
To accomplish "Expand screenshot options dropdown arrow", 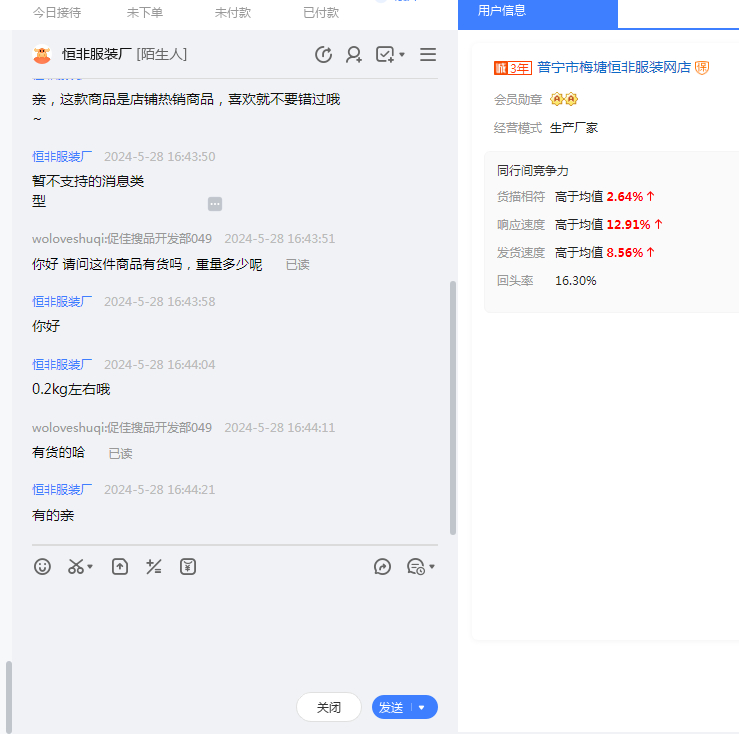I will tap(90, 567).
